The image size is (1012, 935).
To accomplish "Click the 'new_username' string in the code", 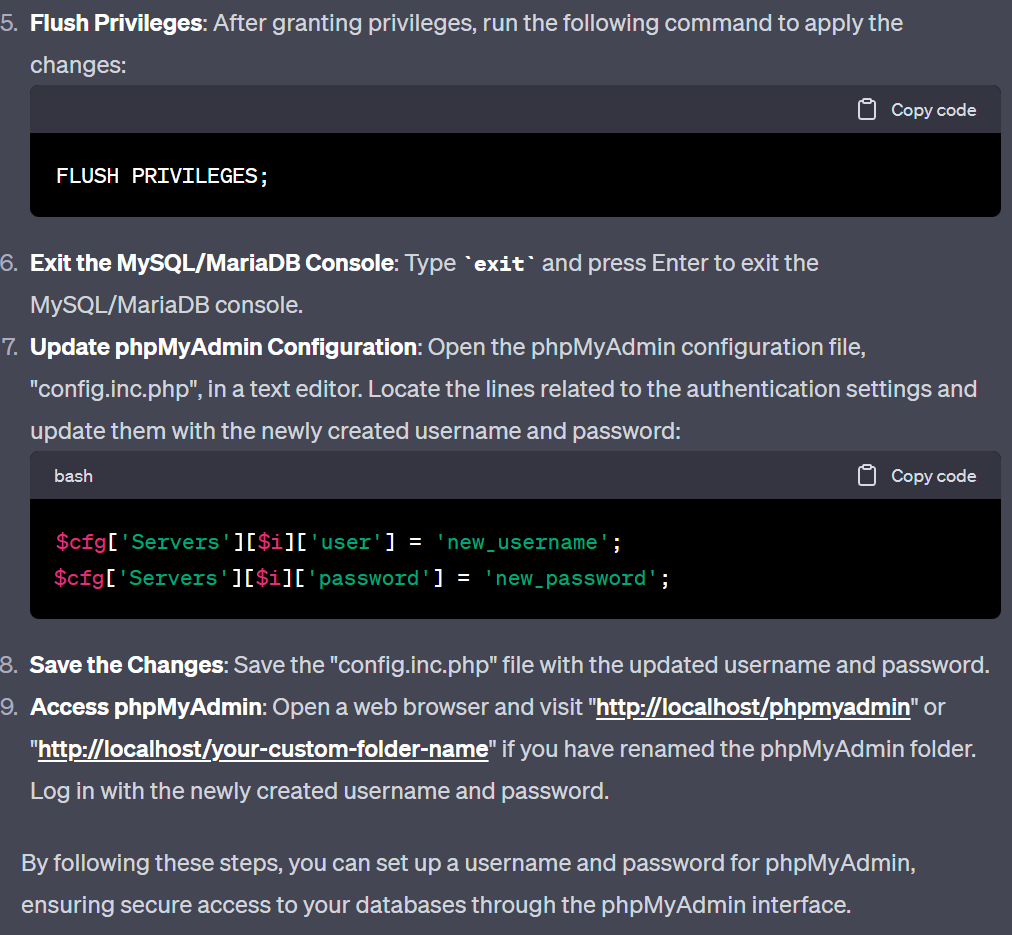I will [523, 542].
